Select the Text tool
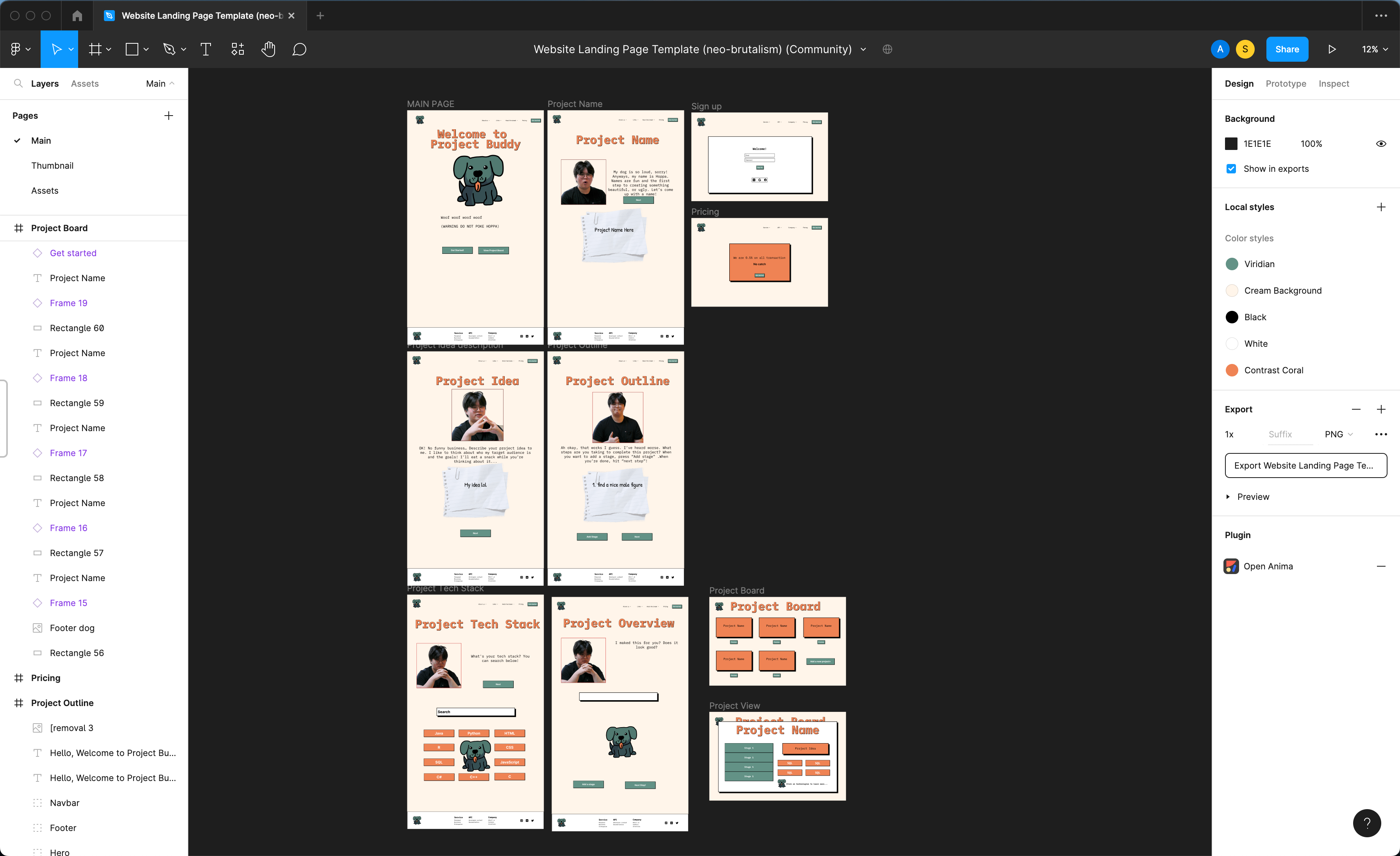 (x=206, y=50)
